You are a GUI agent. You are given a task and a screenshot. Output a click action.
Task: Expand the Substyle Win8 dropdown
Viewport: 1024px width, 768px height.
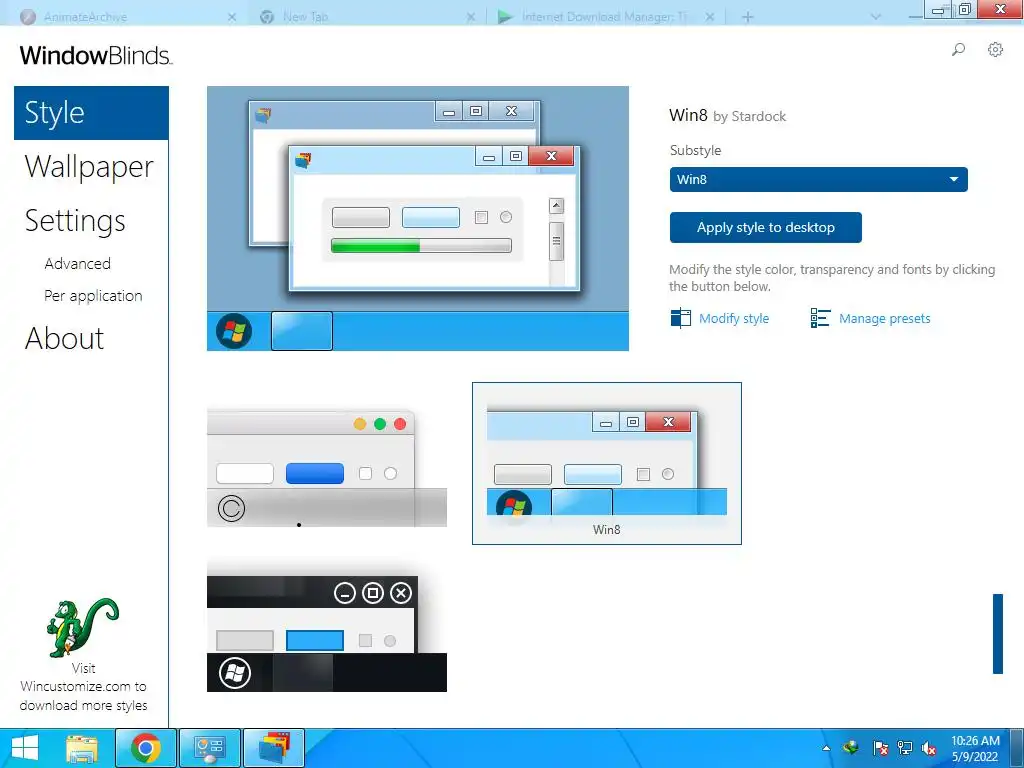point(818,180)
